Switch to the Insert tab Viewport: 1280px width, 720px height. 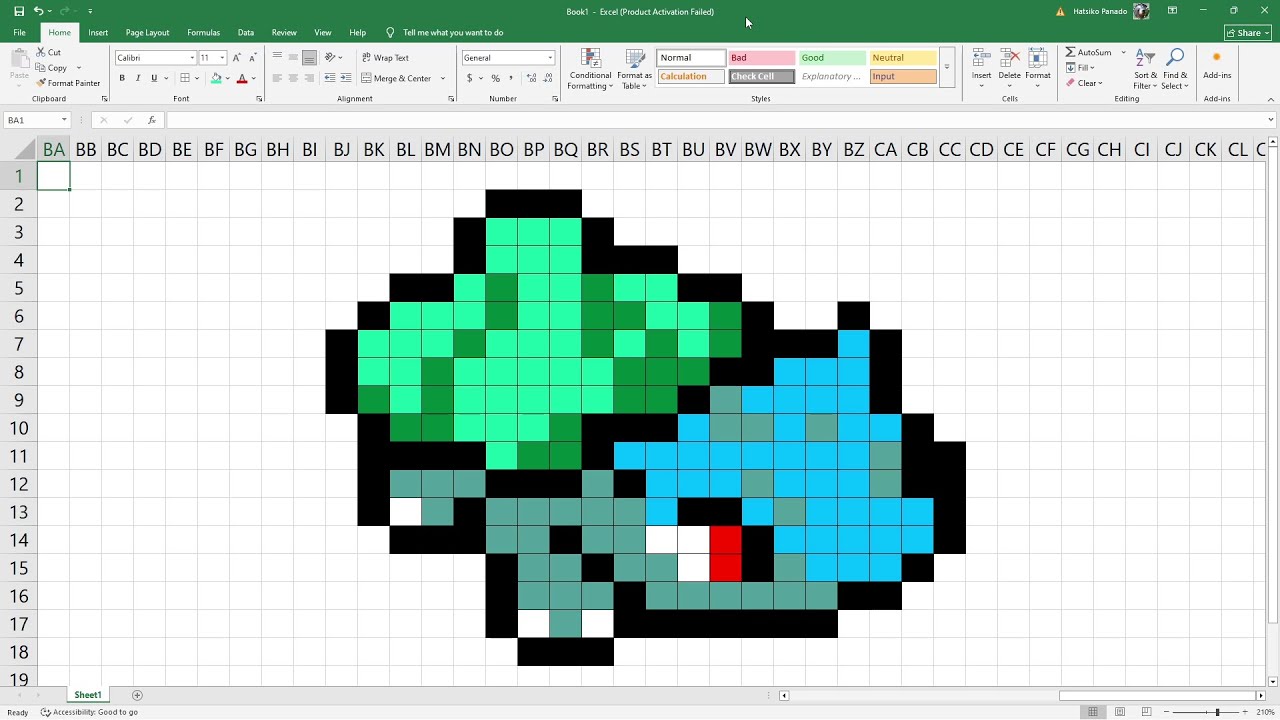click(x=98, y=33)
